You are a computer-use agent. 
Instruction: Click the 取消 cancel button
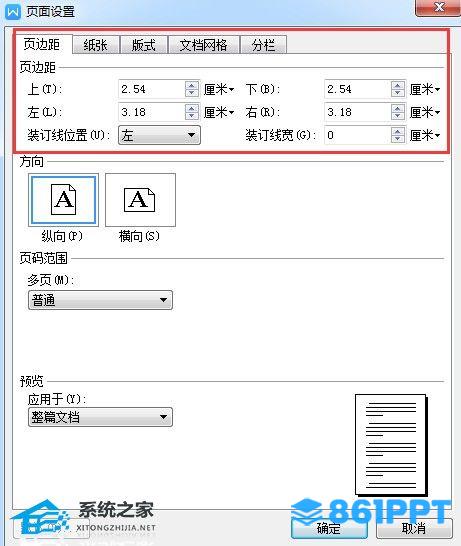(414, 528)
